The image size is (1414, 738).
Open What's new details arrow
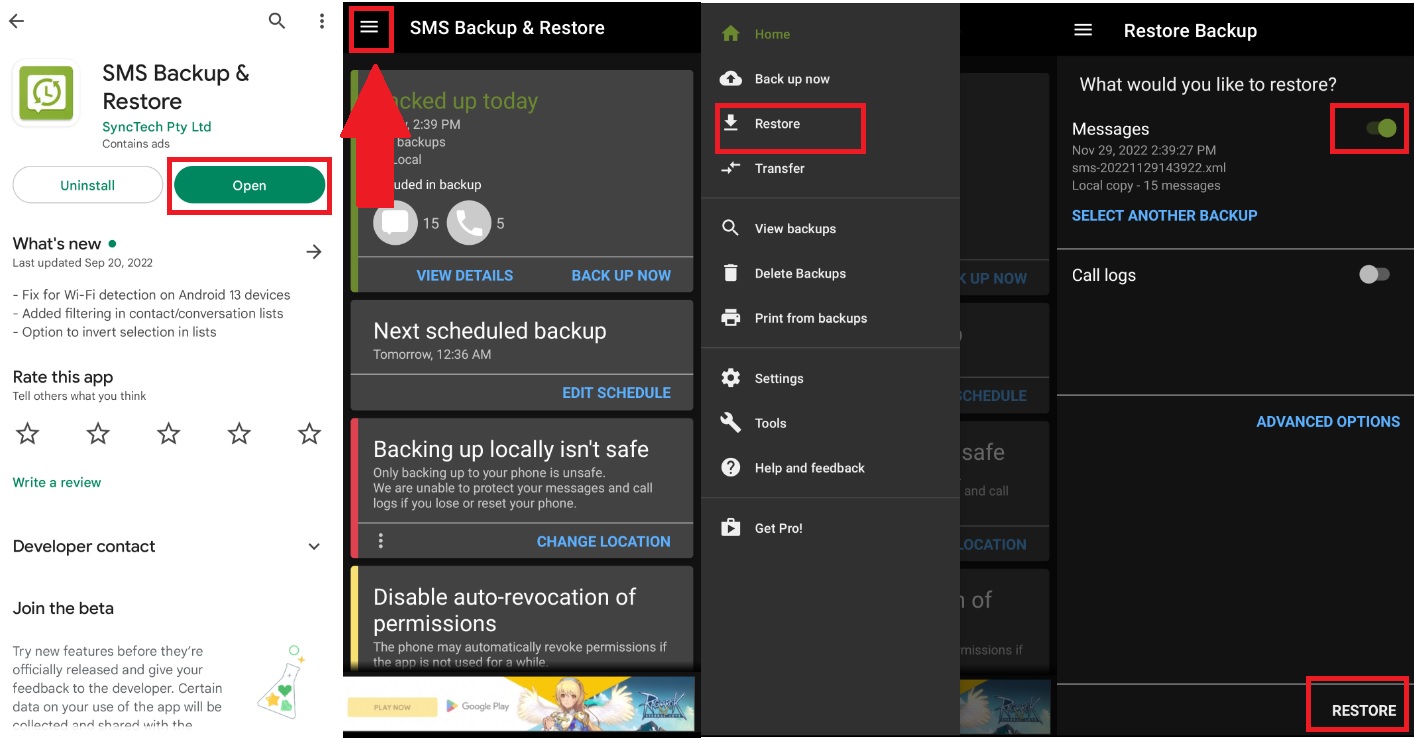click(x=314, y=252)
